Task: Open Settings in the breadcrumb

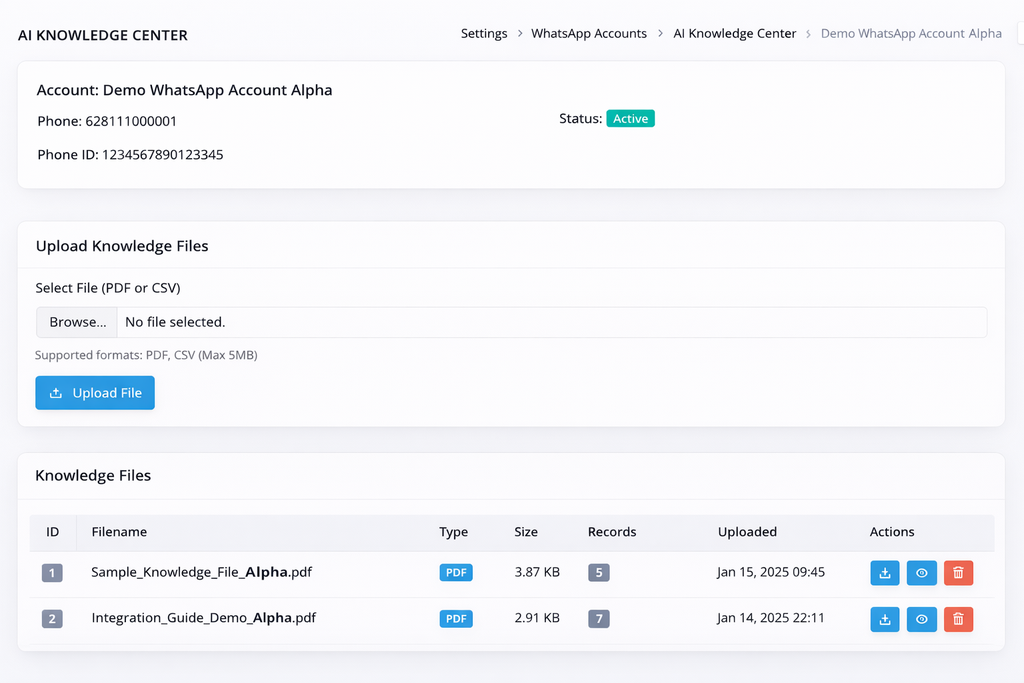Action: (x=484, y=34)
